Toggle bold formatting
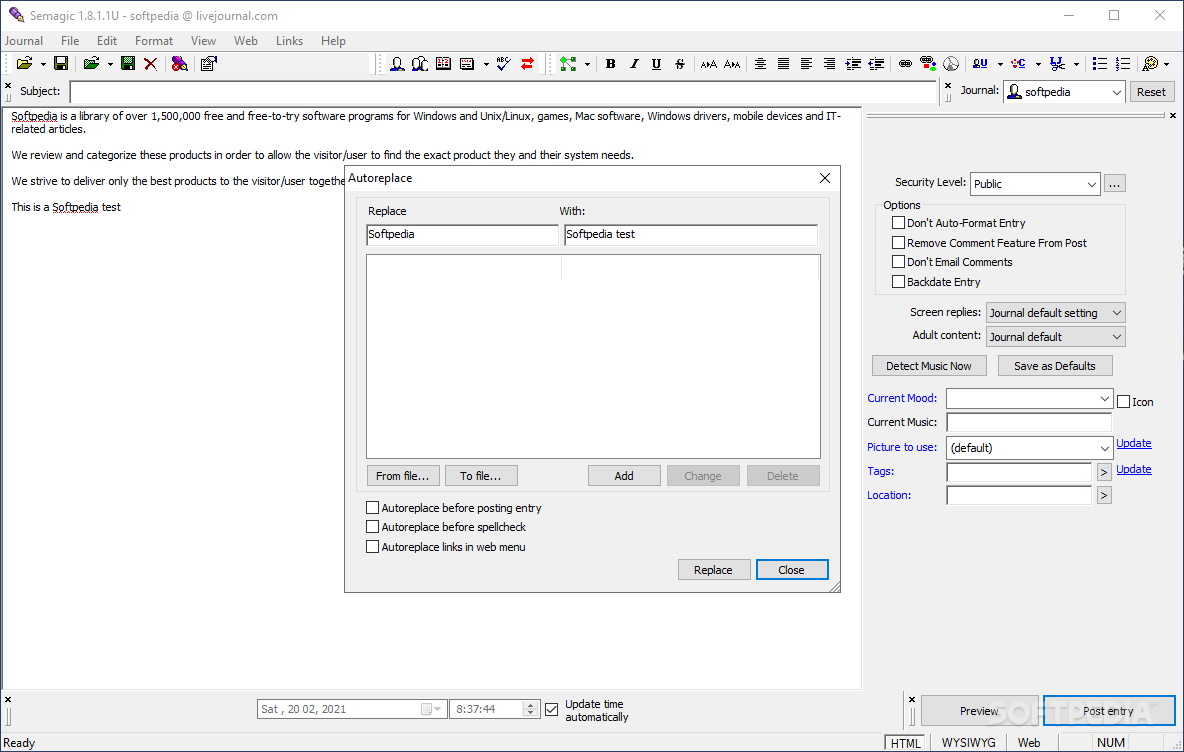This screenshot has height=752, width=1184. (x=610, y=64)
